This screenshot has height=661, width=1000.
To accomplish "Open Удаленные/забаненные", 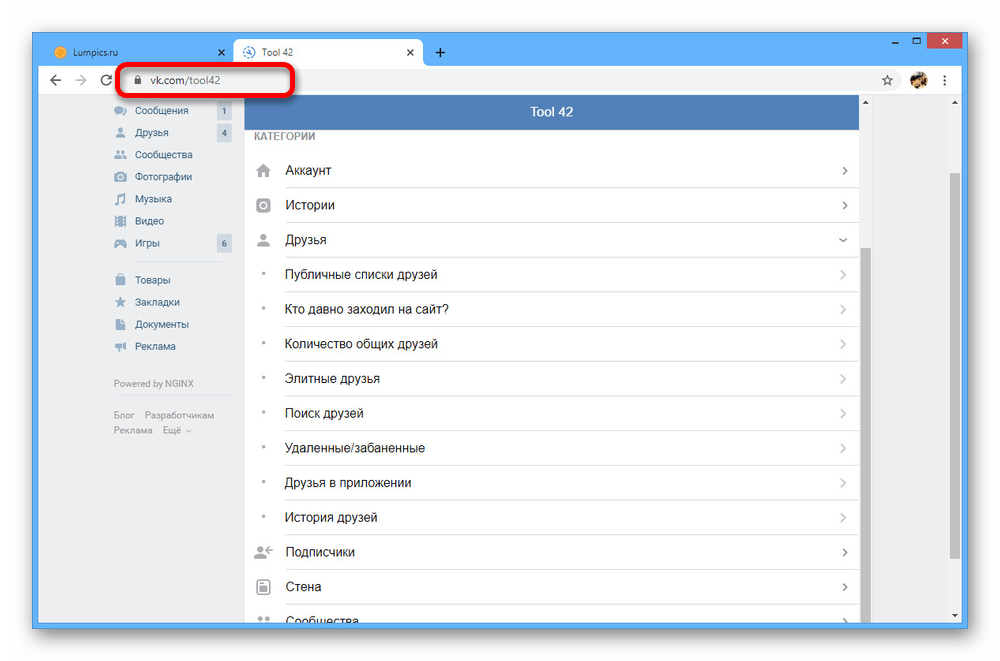I will pos(552,449).
